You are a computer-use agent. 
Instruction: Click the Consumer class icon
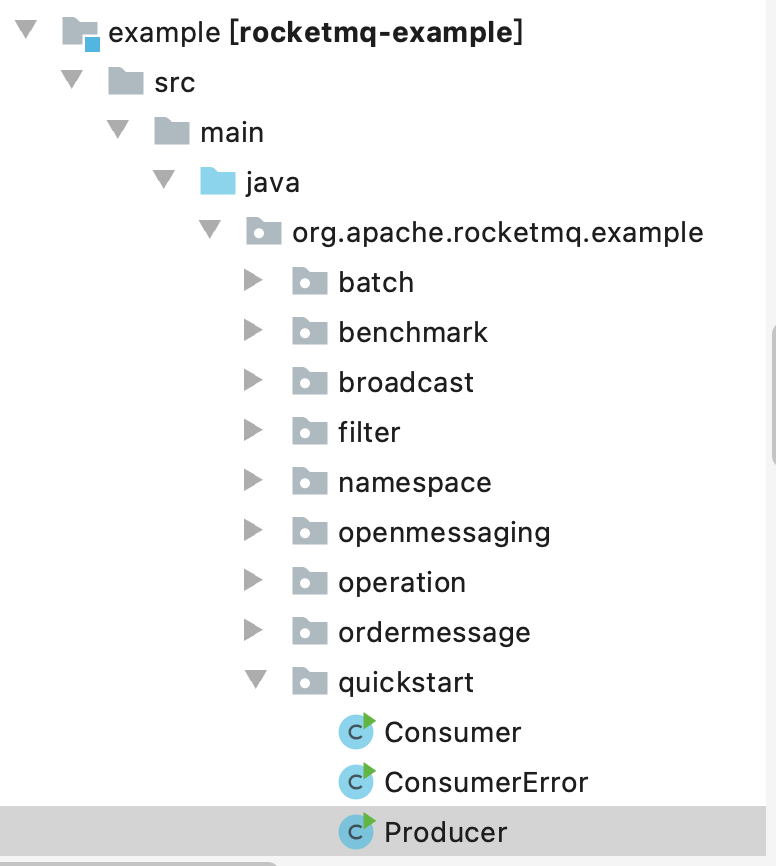pyautogui.click(x=356, y=732)
